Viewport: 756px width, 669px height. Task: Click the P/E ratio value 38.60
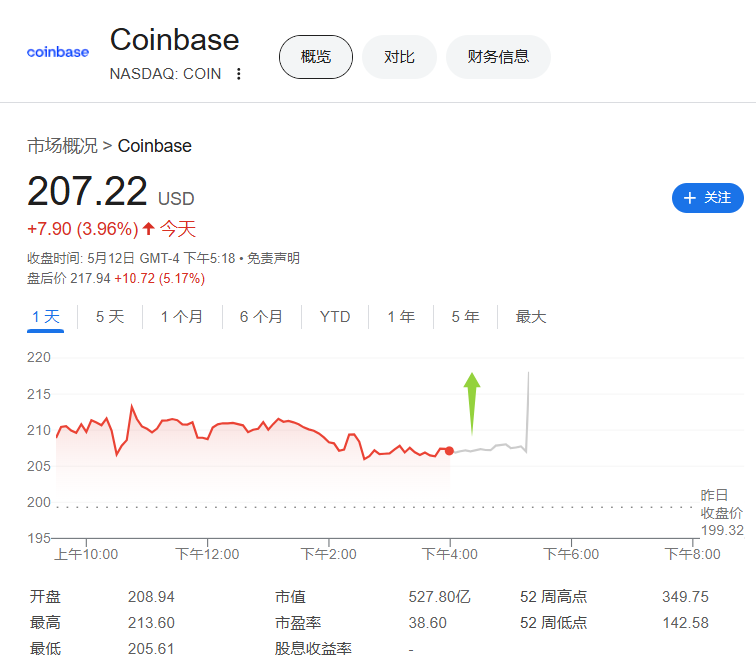coord(428,623)
